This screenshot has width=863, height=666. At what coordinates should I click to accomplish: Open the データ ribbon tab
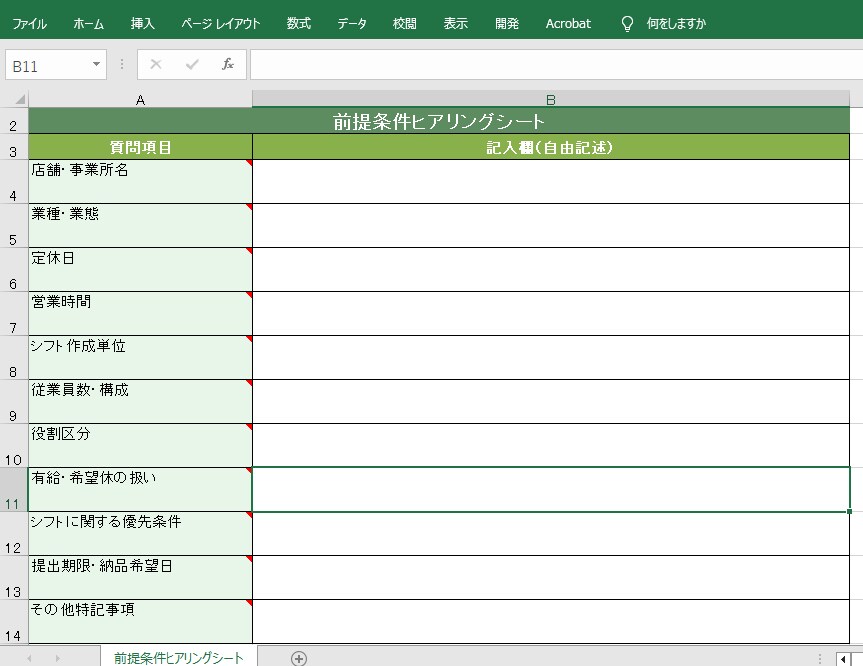click(352, 24)
